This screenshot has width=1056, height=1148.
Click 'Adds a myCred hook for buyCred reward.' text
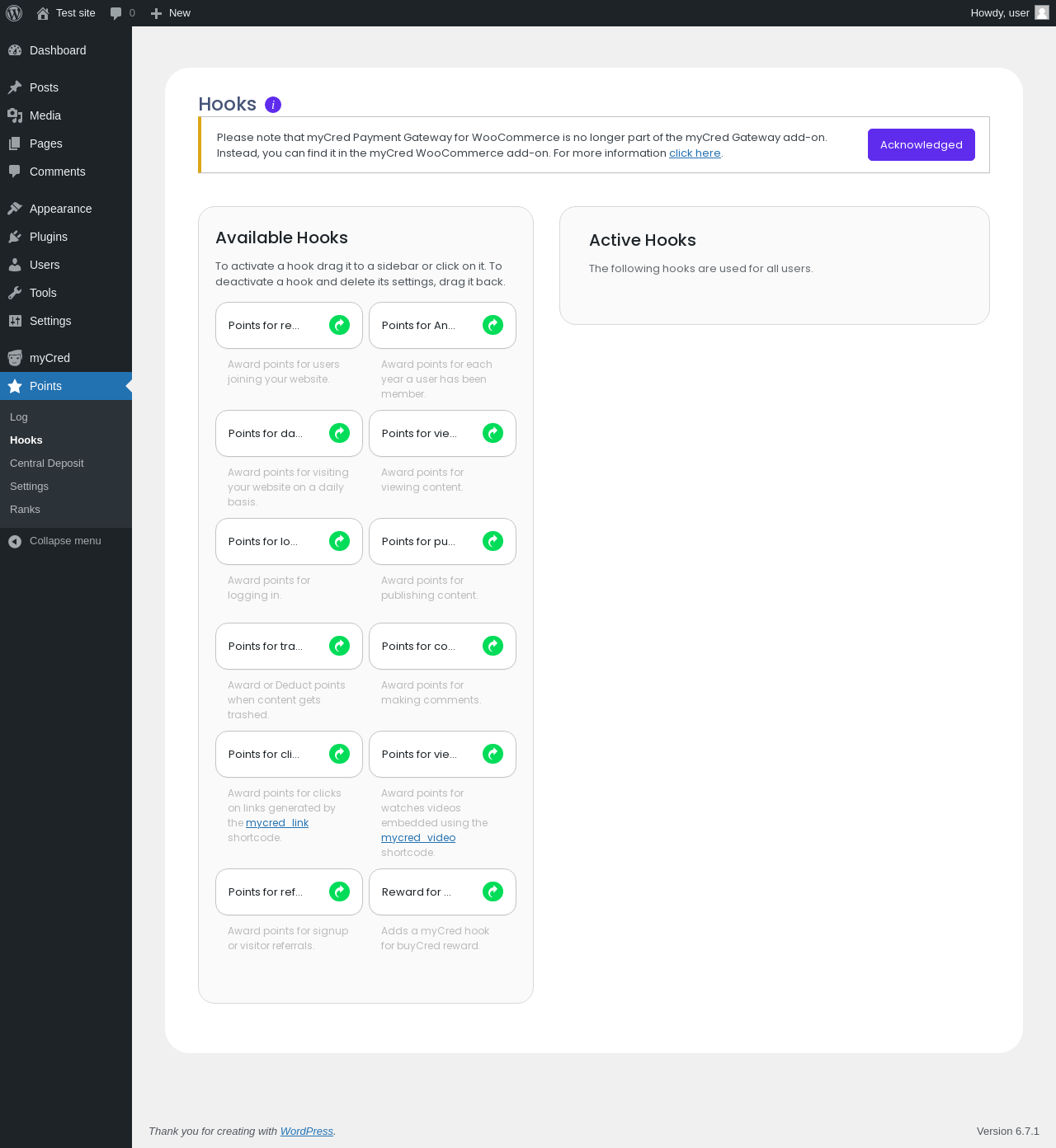point(435,939)
